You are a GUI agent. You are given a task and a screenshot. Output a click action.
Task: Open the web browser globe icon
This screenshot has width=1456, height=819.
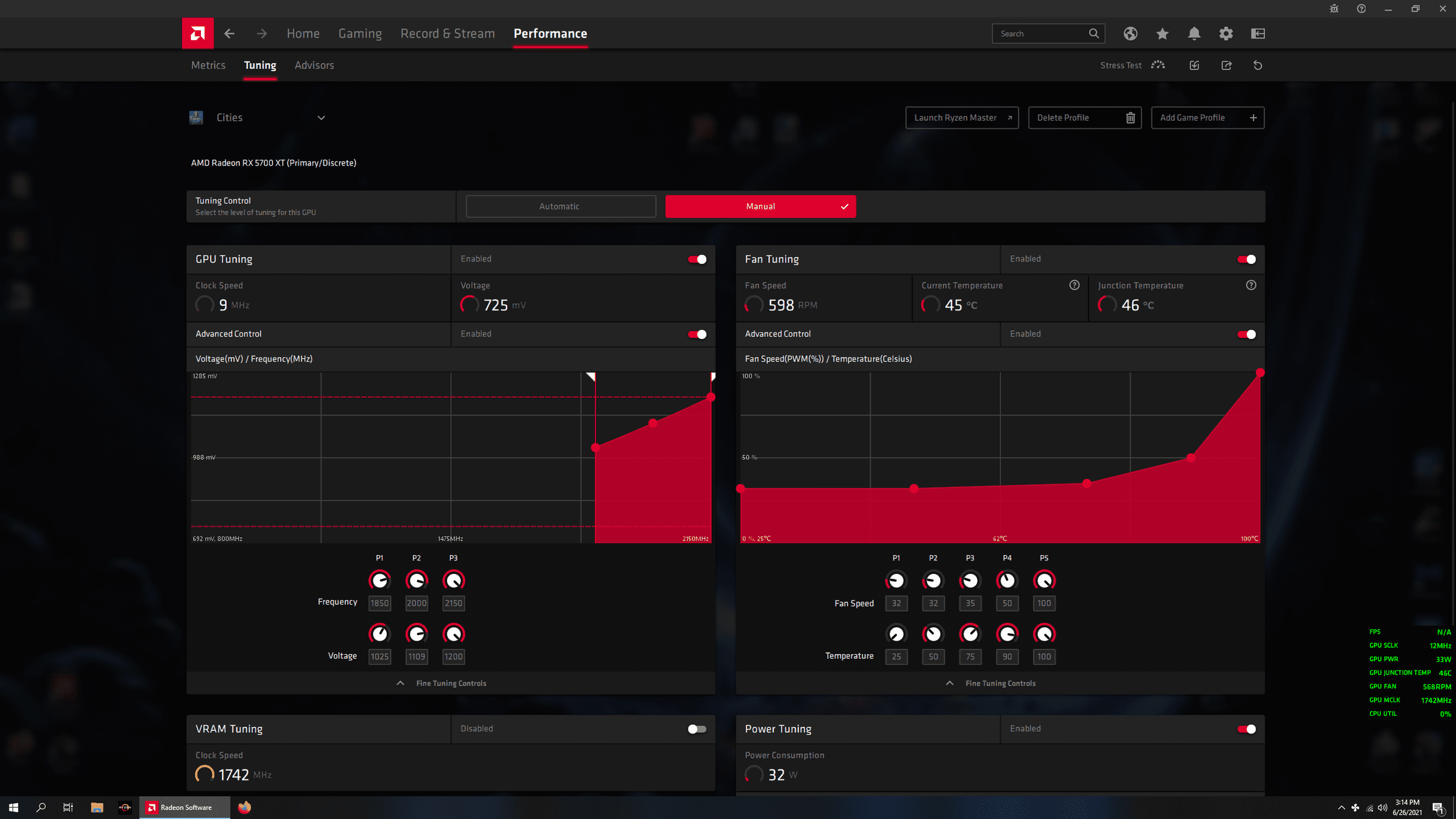(x=1130, y=34)
